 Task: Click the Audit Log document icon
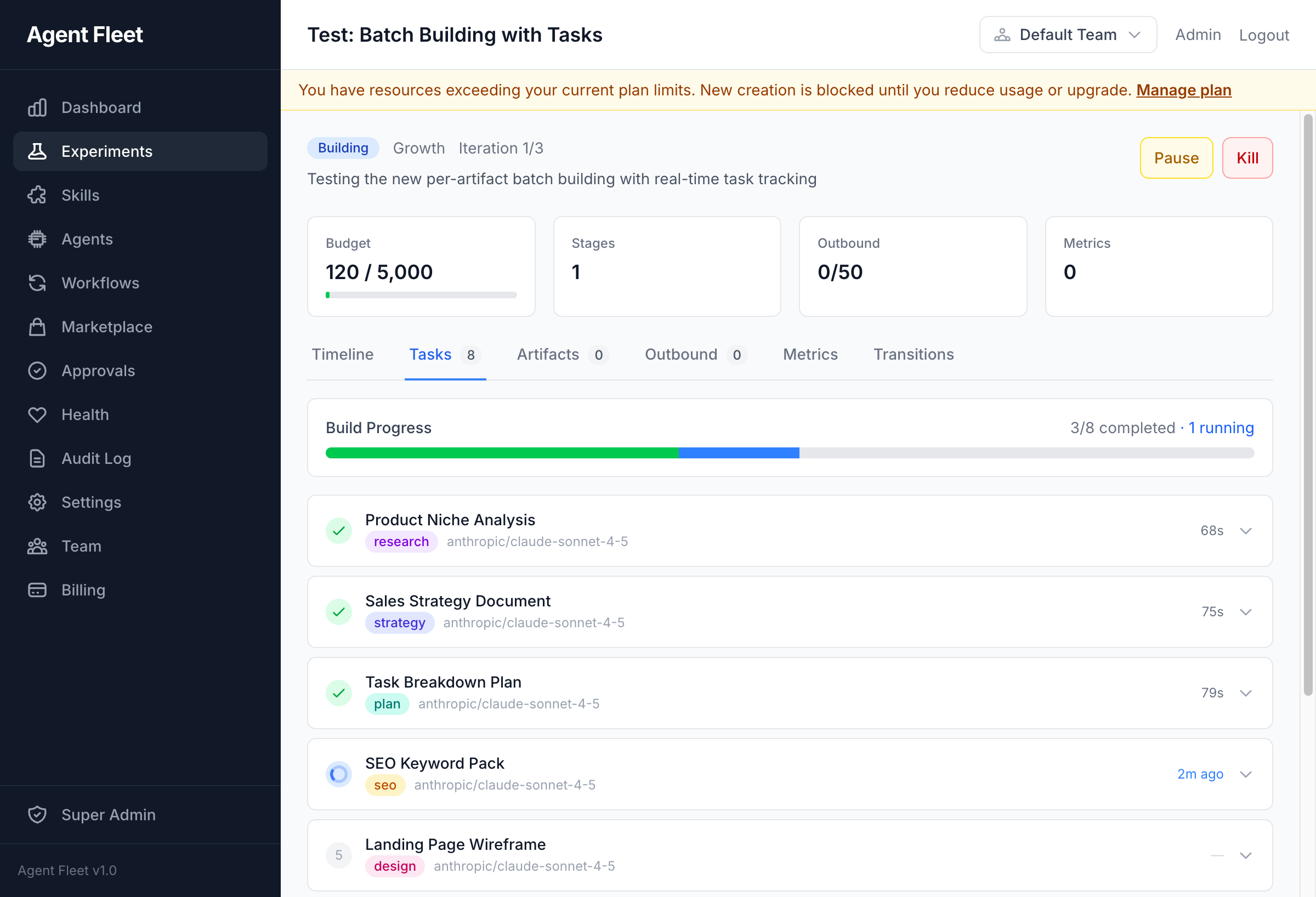tap(37, 459)
